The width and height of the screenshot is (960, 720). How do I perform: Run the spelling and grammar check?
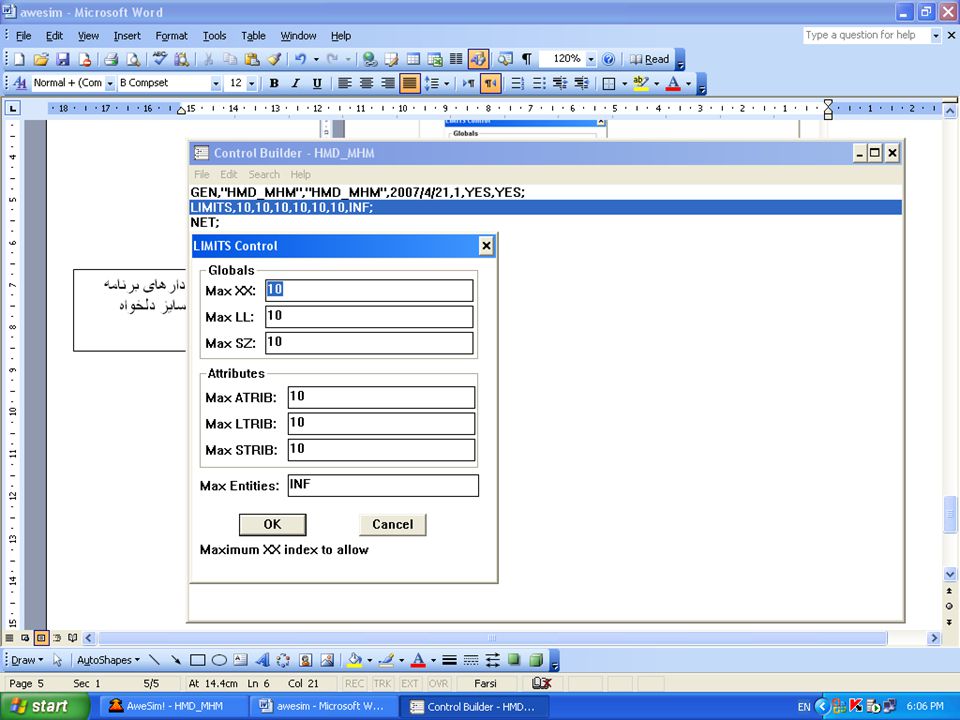(x=160, y=59)
